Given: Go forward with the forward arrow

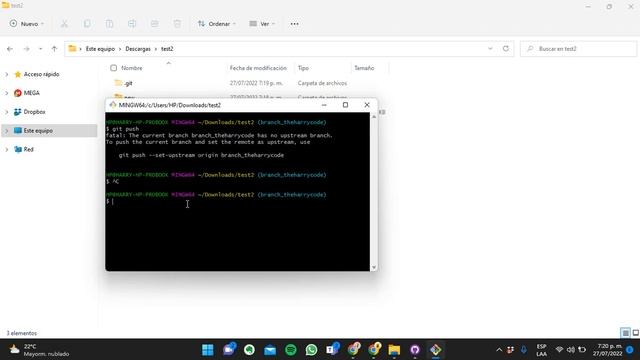Looking at the screenshot, I should coord(27,49).
